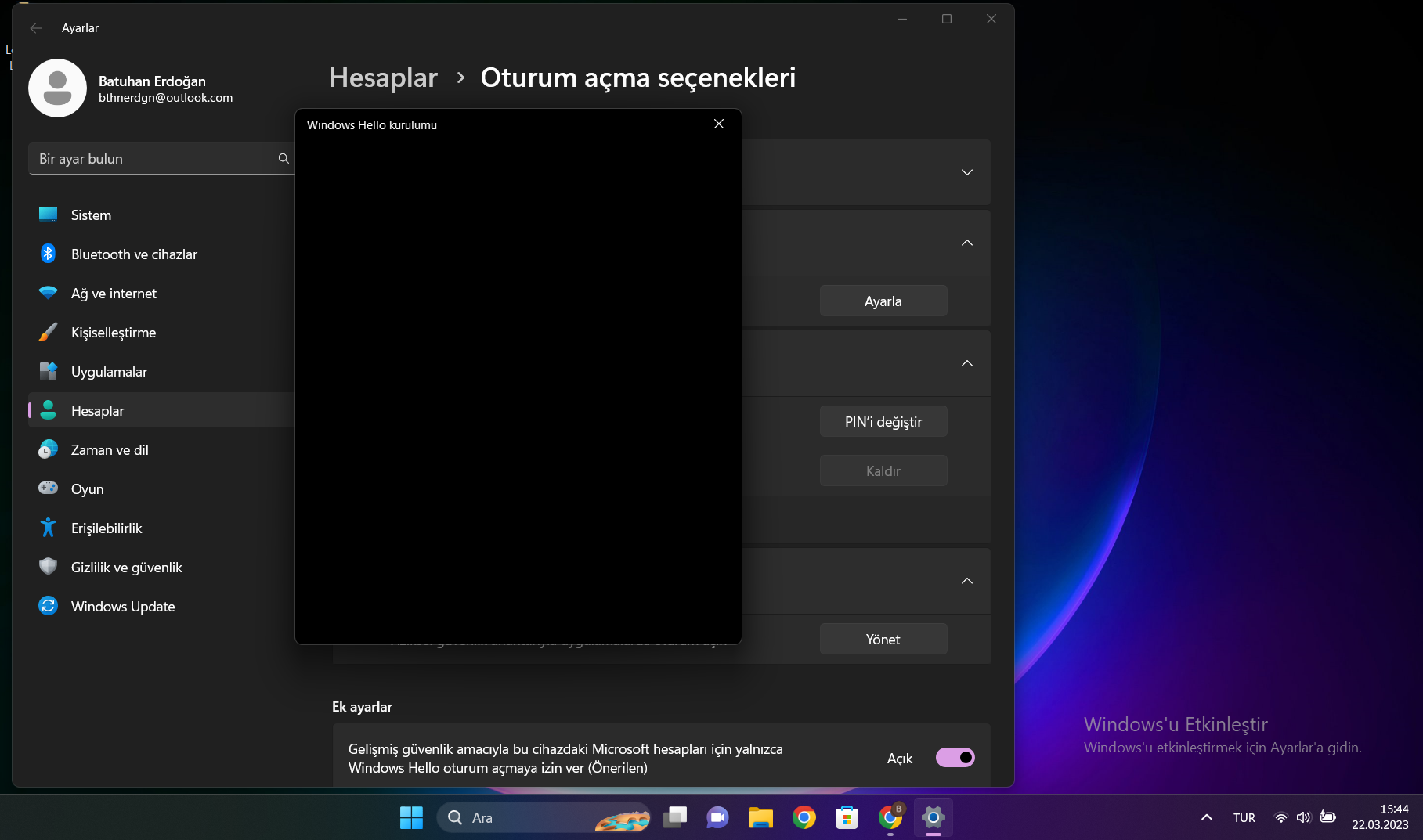Viewport: 1423px width, 840px height.
Task: Click the volume speaker tray icon
Action: pos(1304,817)
